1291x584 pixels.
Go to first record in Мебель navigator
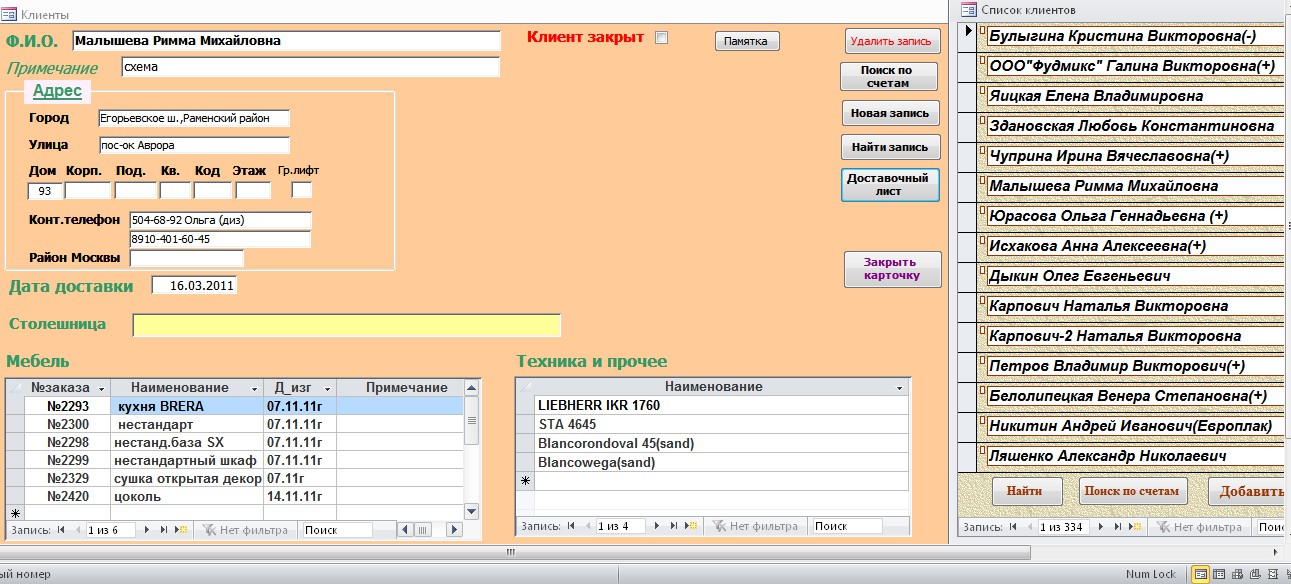point(61,530)
